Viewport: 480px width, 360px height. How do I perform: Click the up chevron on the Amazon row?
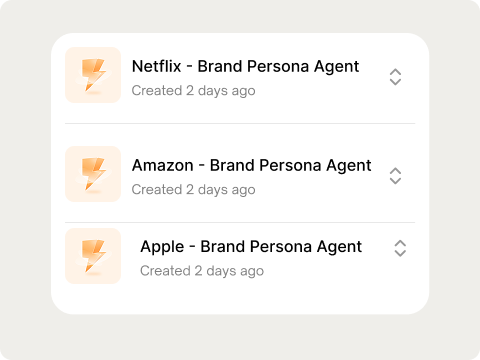click(x=395, y=171)
